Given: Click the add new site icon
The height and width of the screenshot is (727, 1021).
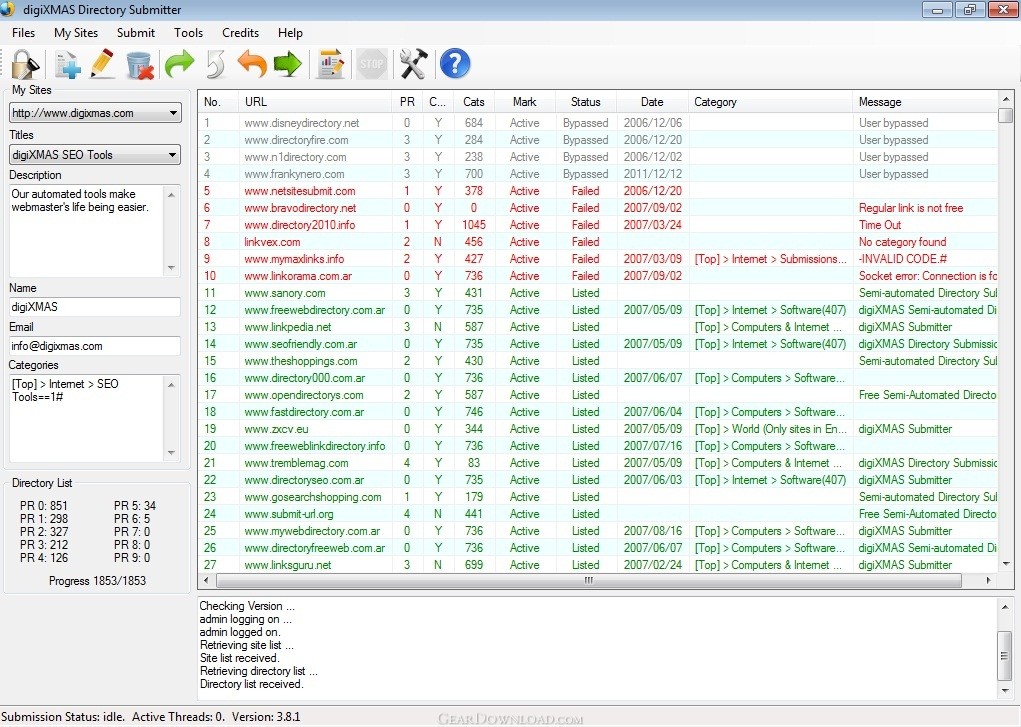Looking at the screenshot, I should pyautogui.click(x=67, y=64).
